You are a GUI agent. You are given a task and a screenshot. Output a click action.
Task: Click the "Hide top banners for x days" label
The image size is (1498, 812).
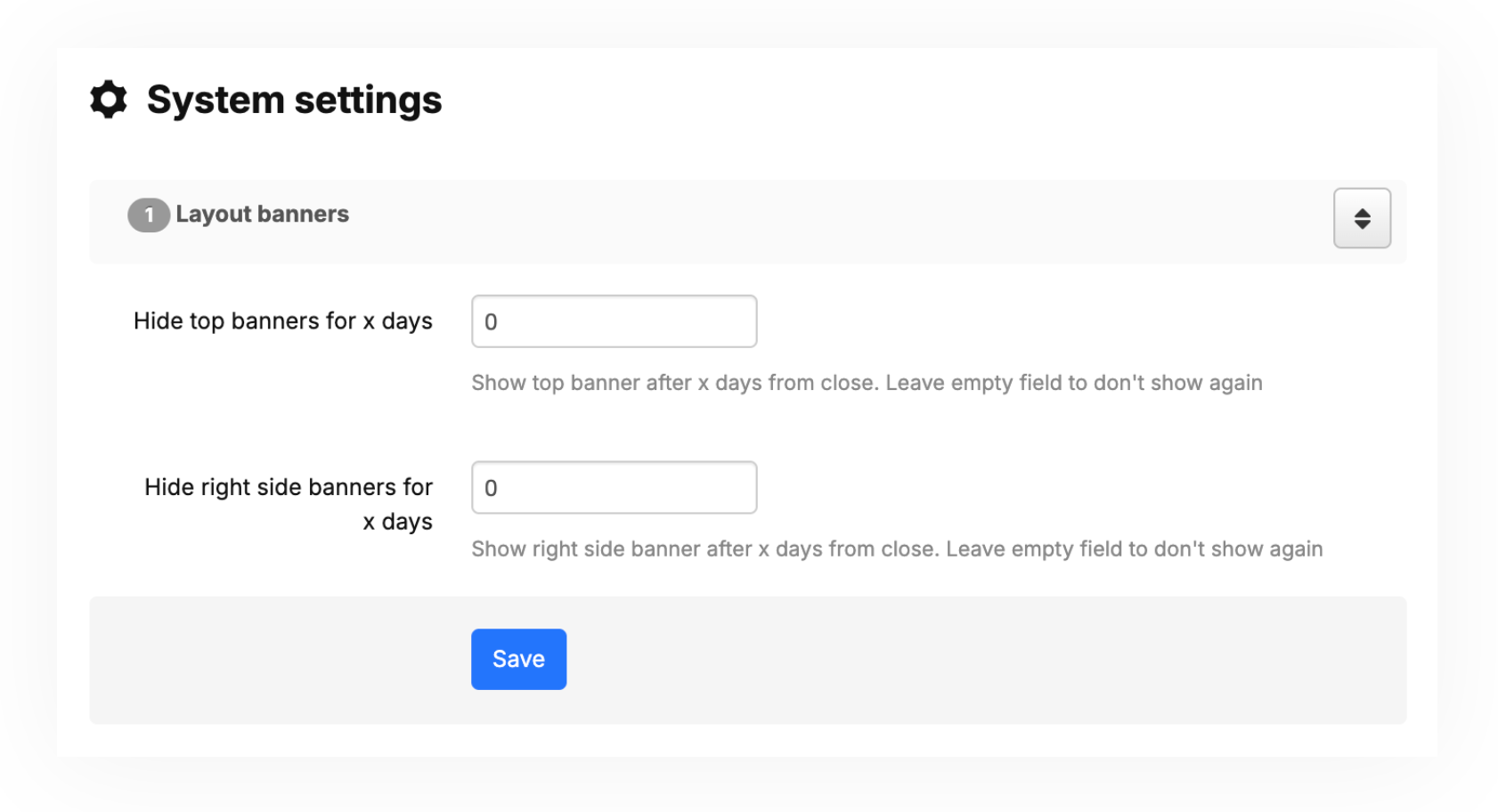[x=282, y=321]
